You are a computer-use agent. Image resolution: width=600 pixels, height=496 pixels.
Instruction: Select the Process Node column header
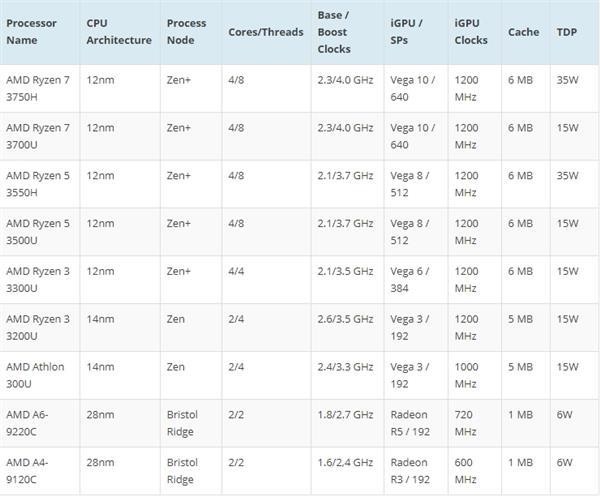pyautogui.click(x=186, y=32)
